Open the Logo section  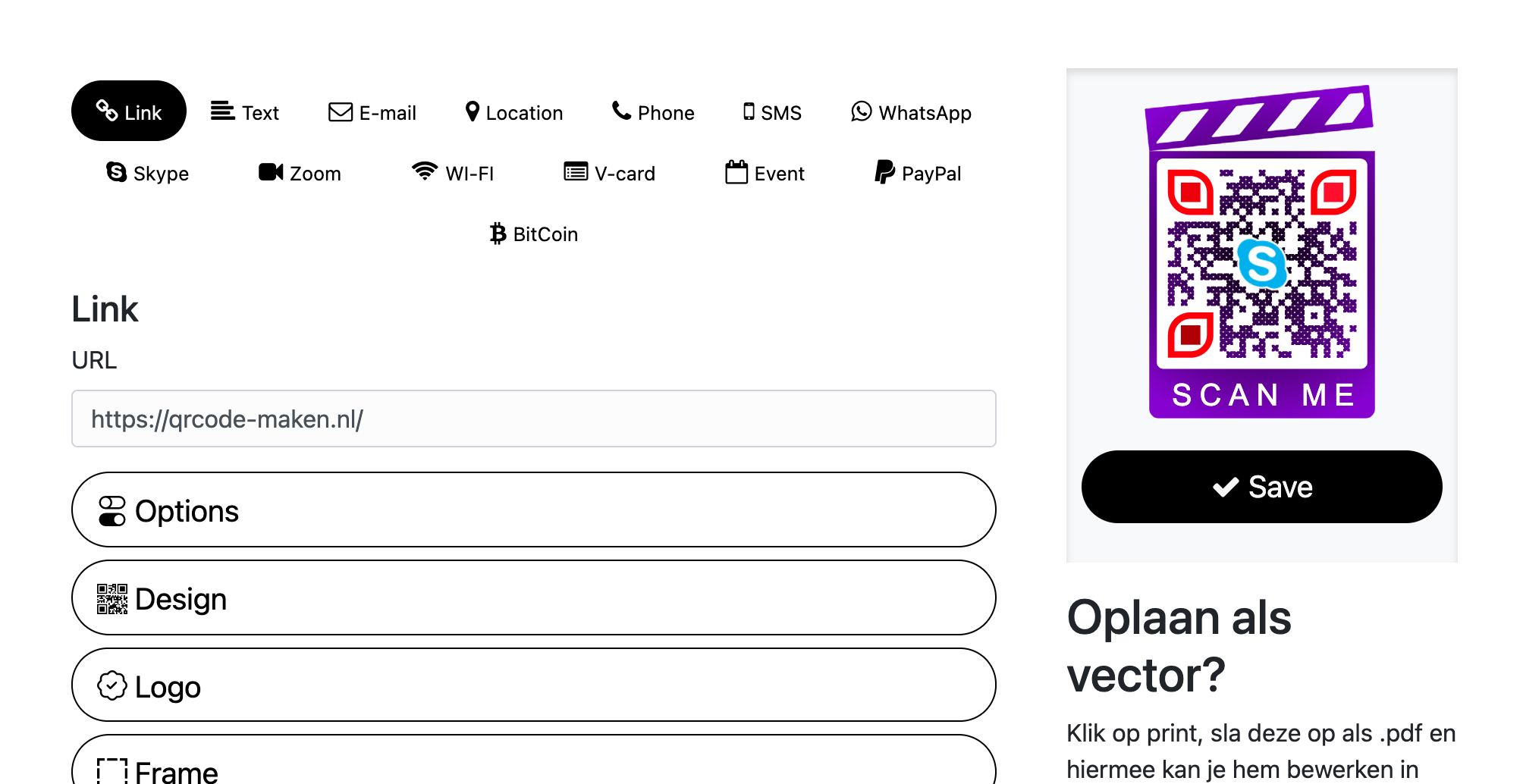[x=533, y=685]
